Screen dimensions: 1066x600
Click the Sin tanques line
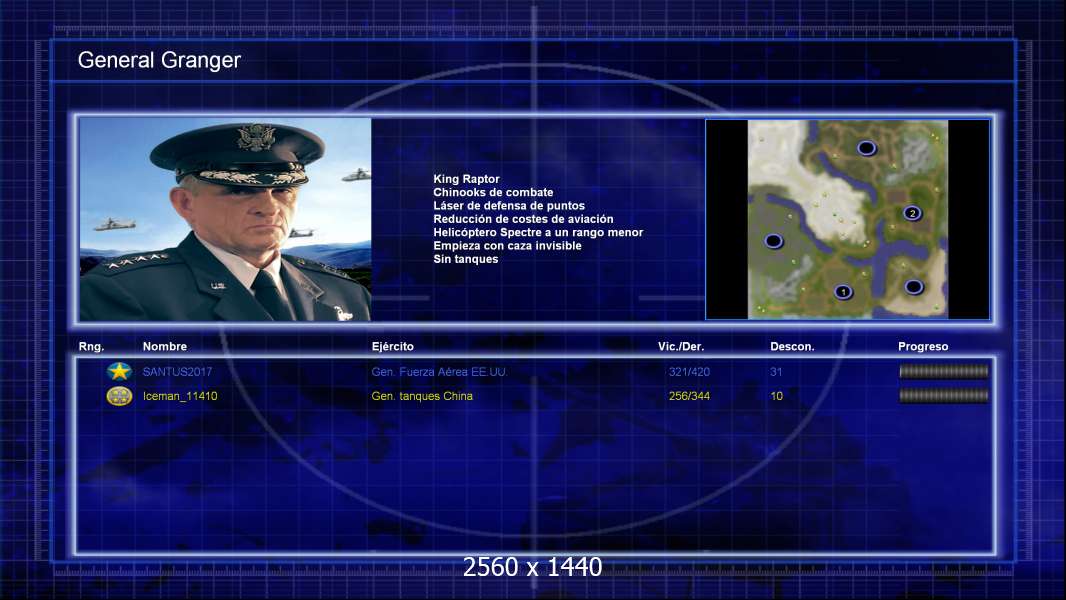[x=466, y=259]
